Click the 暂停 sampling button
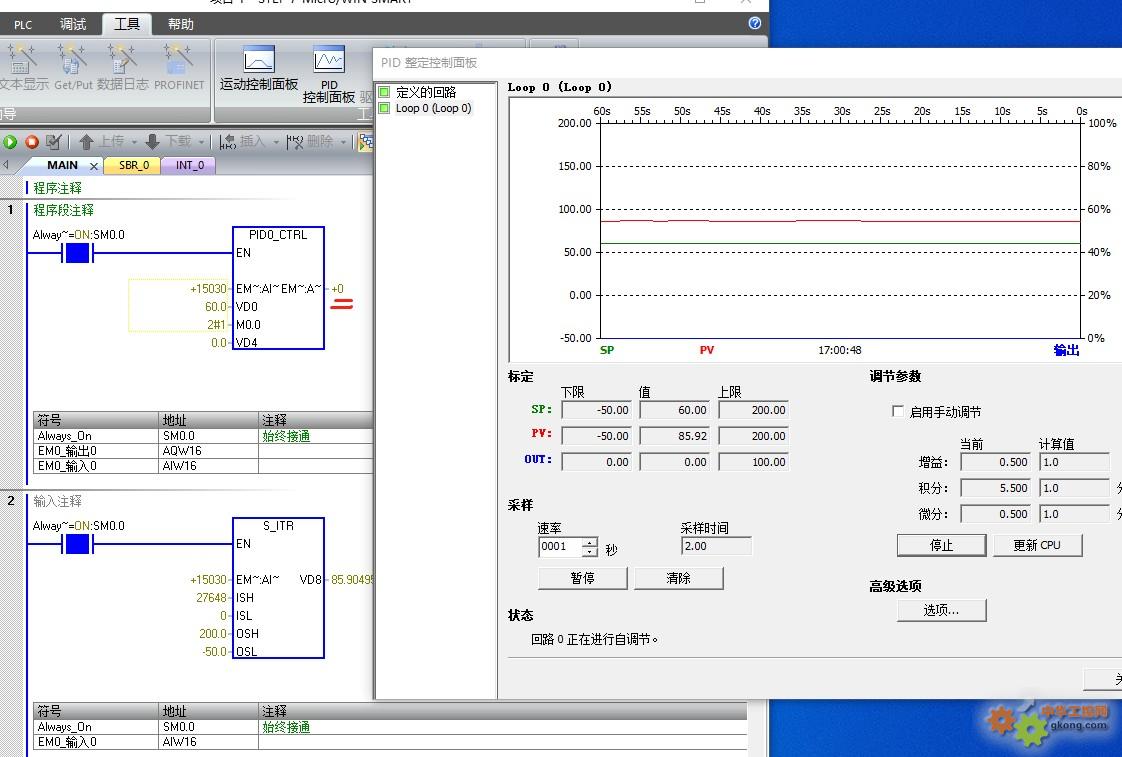 click(582, 578)
